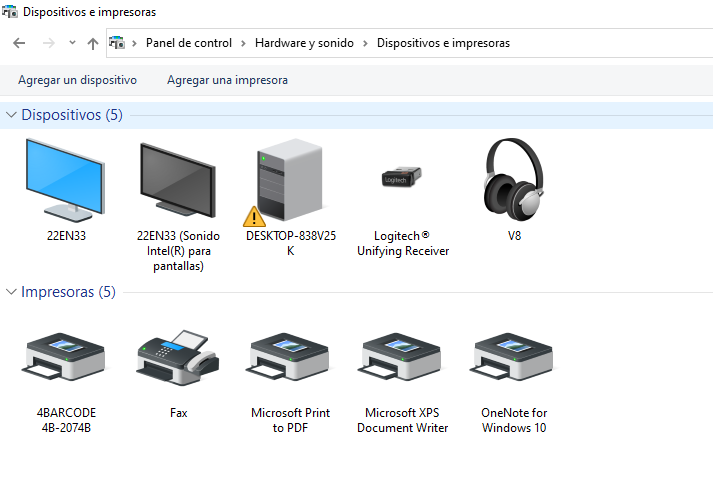
Task: Collapse the Dispositivos (5) group
Action: coord(11,115)
